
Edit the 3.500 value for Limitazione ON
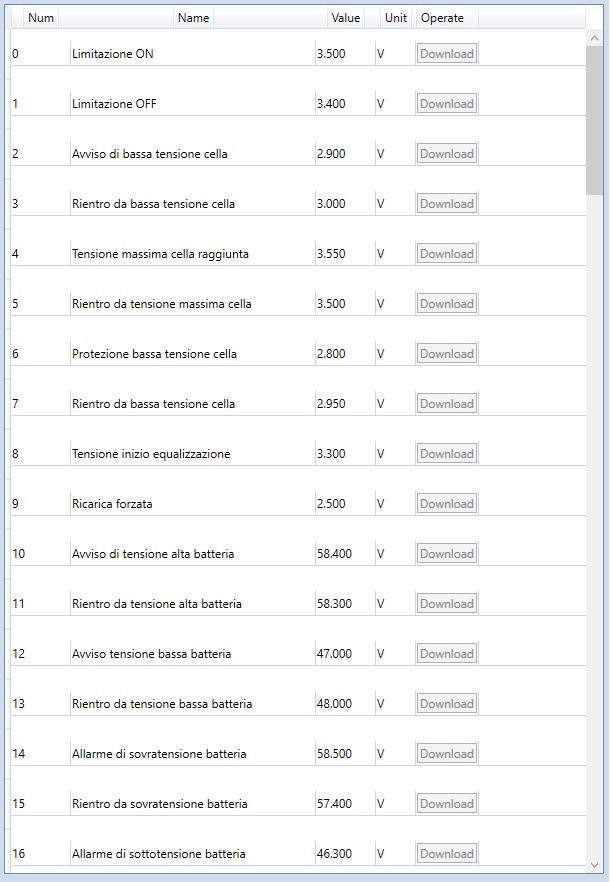click(331, 54)
